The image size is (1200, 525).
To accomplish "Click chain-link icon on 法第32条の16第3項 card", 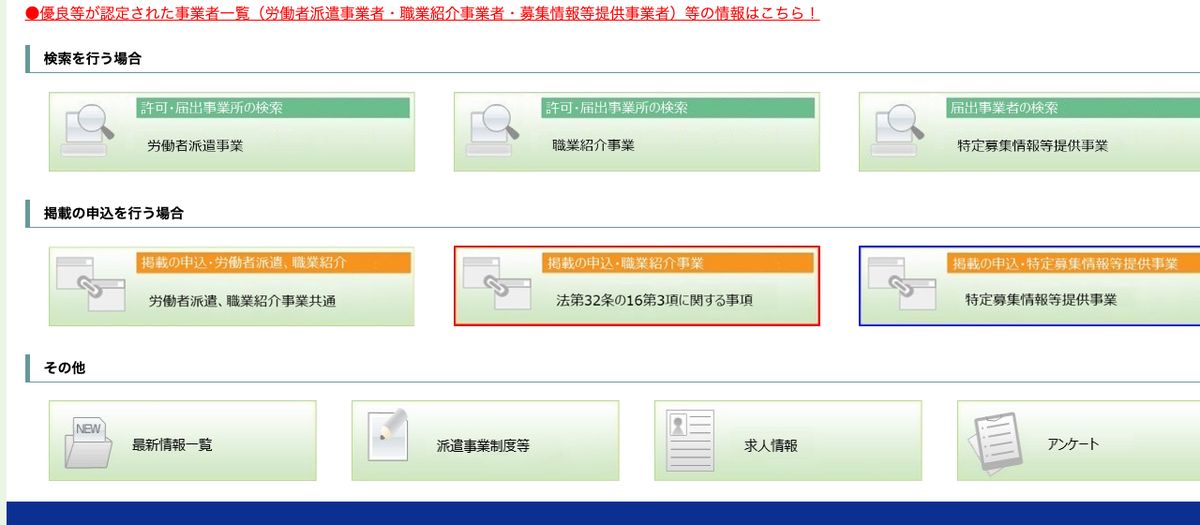I will tap(495, 284).
